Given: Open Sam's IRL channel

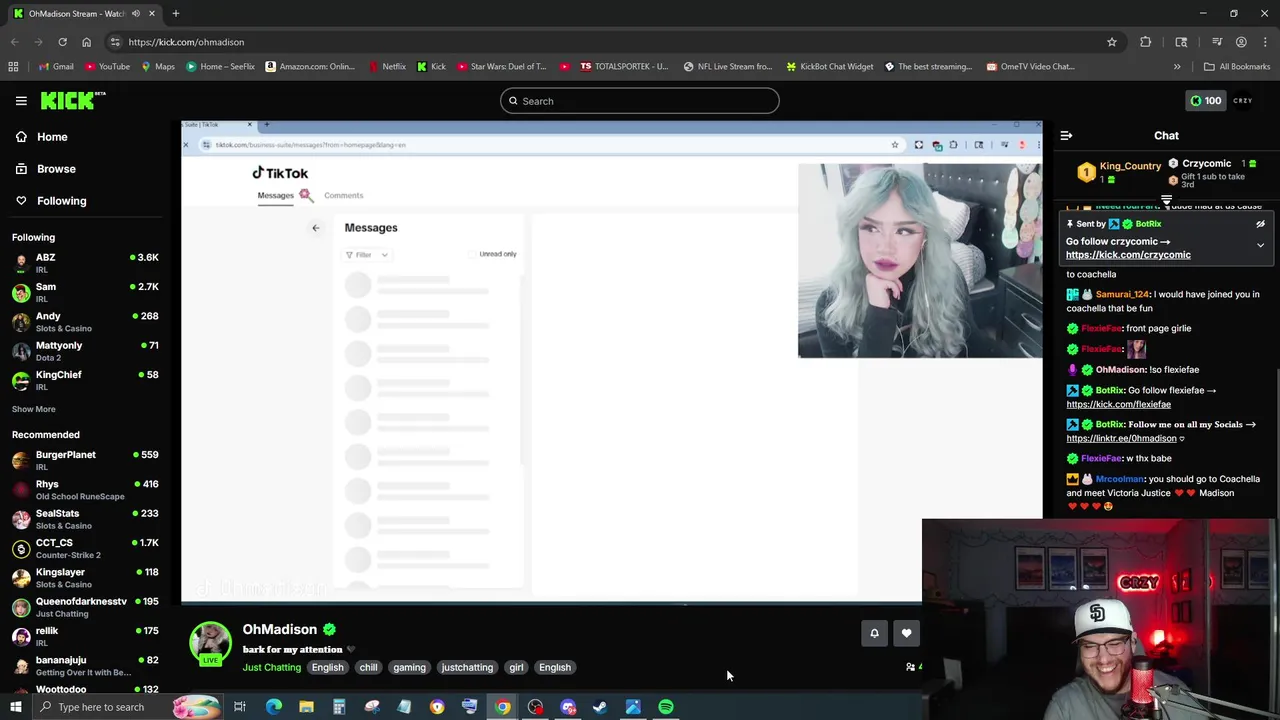Looking at the screenshot, I should coord(85,293).
